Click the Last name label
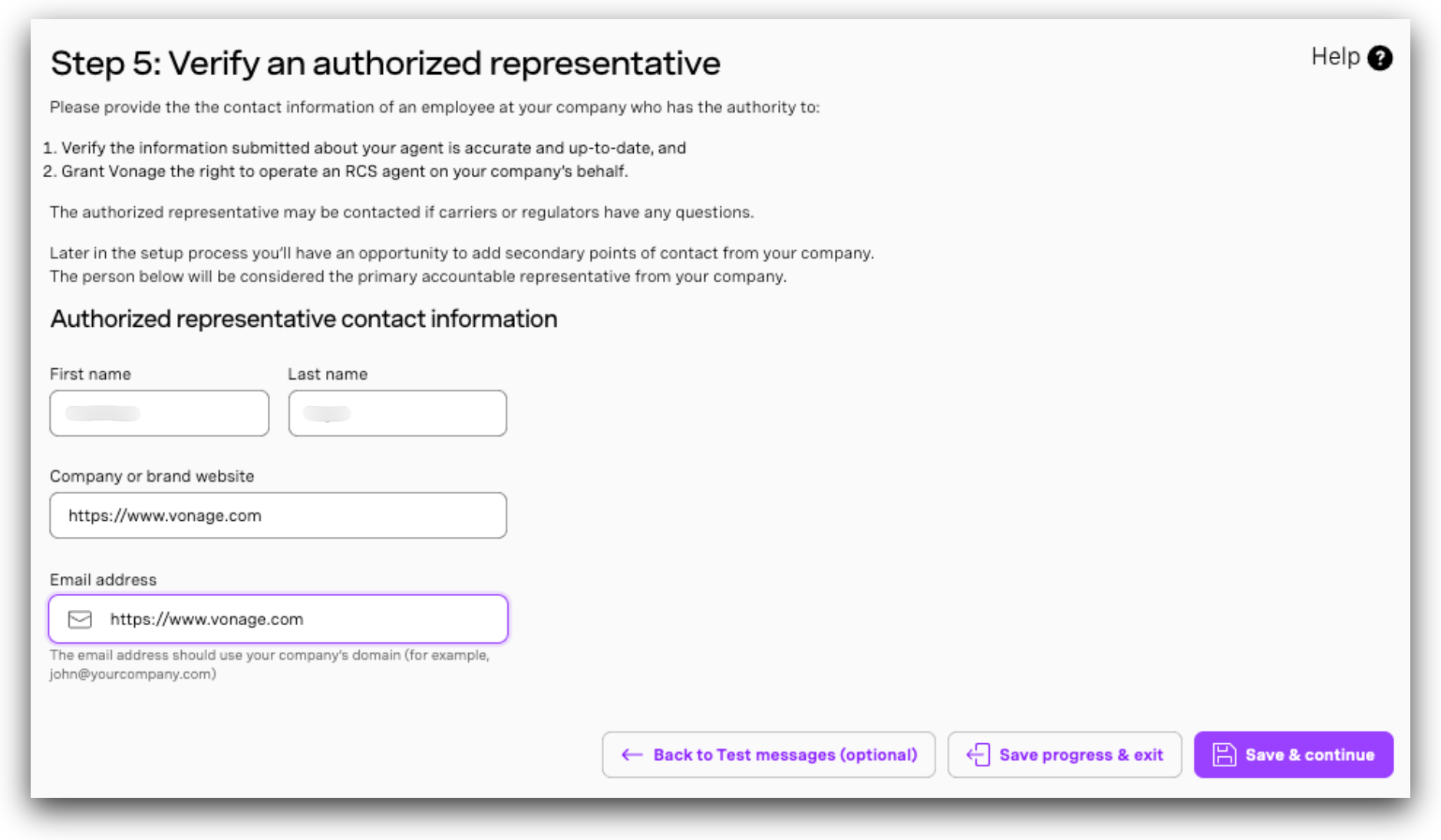Screen dimensions: 1441x840 (328, 374)
